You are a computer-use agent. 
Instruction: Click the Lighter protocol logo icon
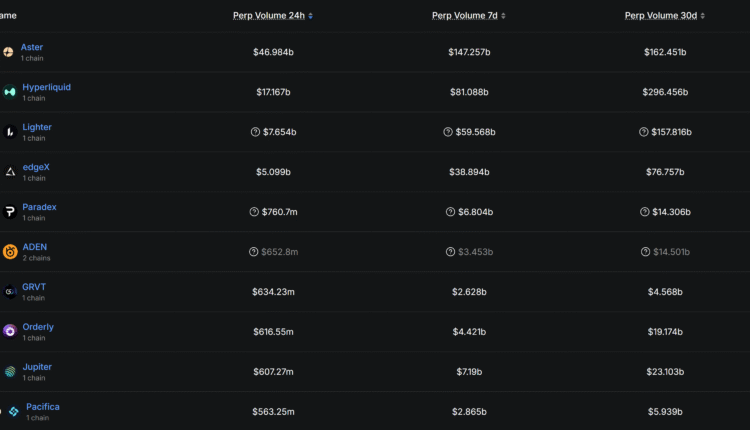(x=10, y=131)
